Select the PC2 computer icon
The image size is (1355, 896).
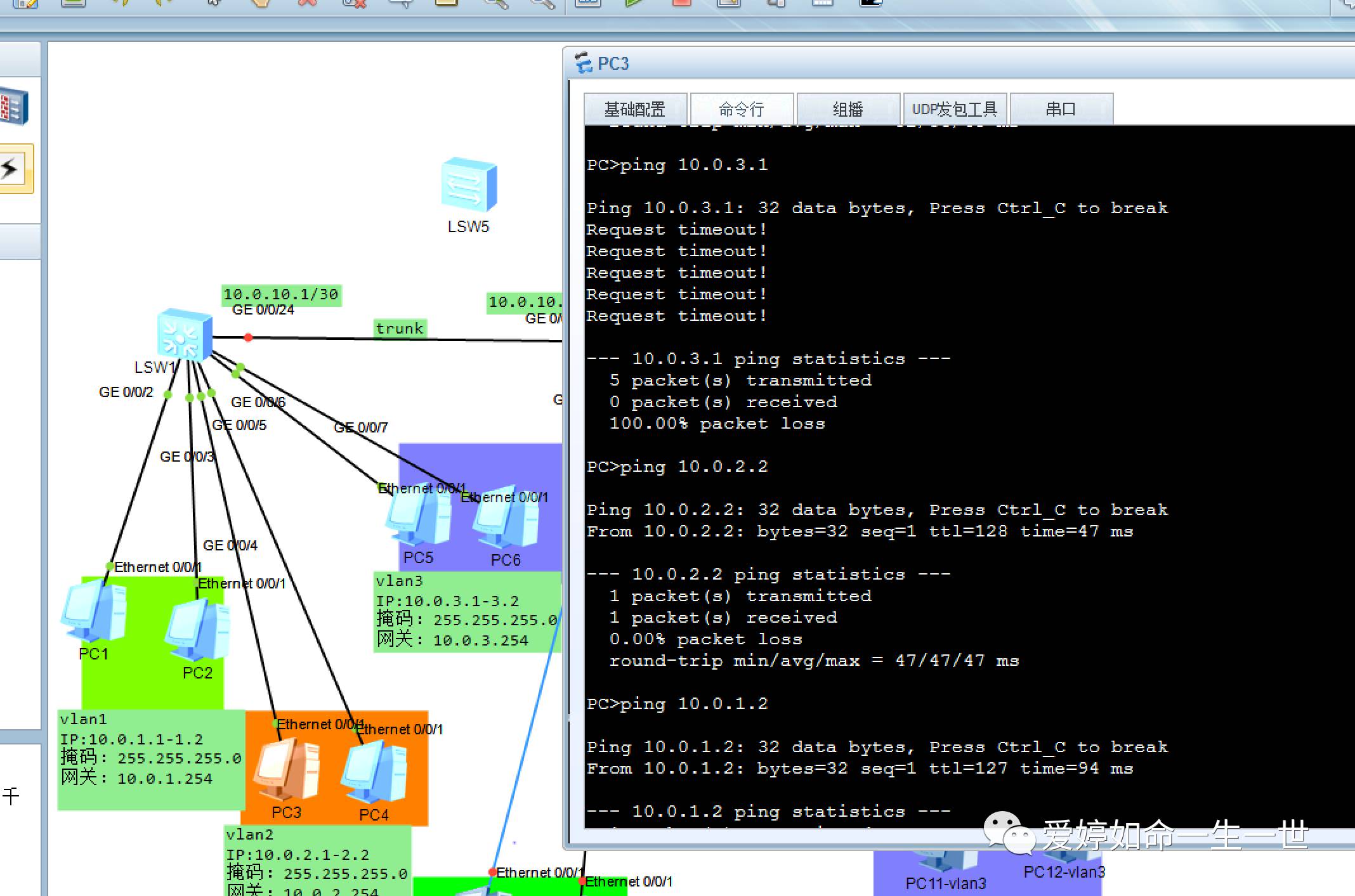[197, 631]
